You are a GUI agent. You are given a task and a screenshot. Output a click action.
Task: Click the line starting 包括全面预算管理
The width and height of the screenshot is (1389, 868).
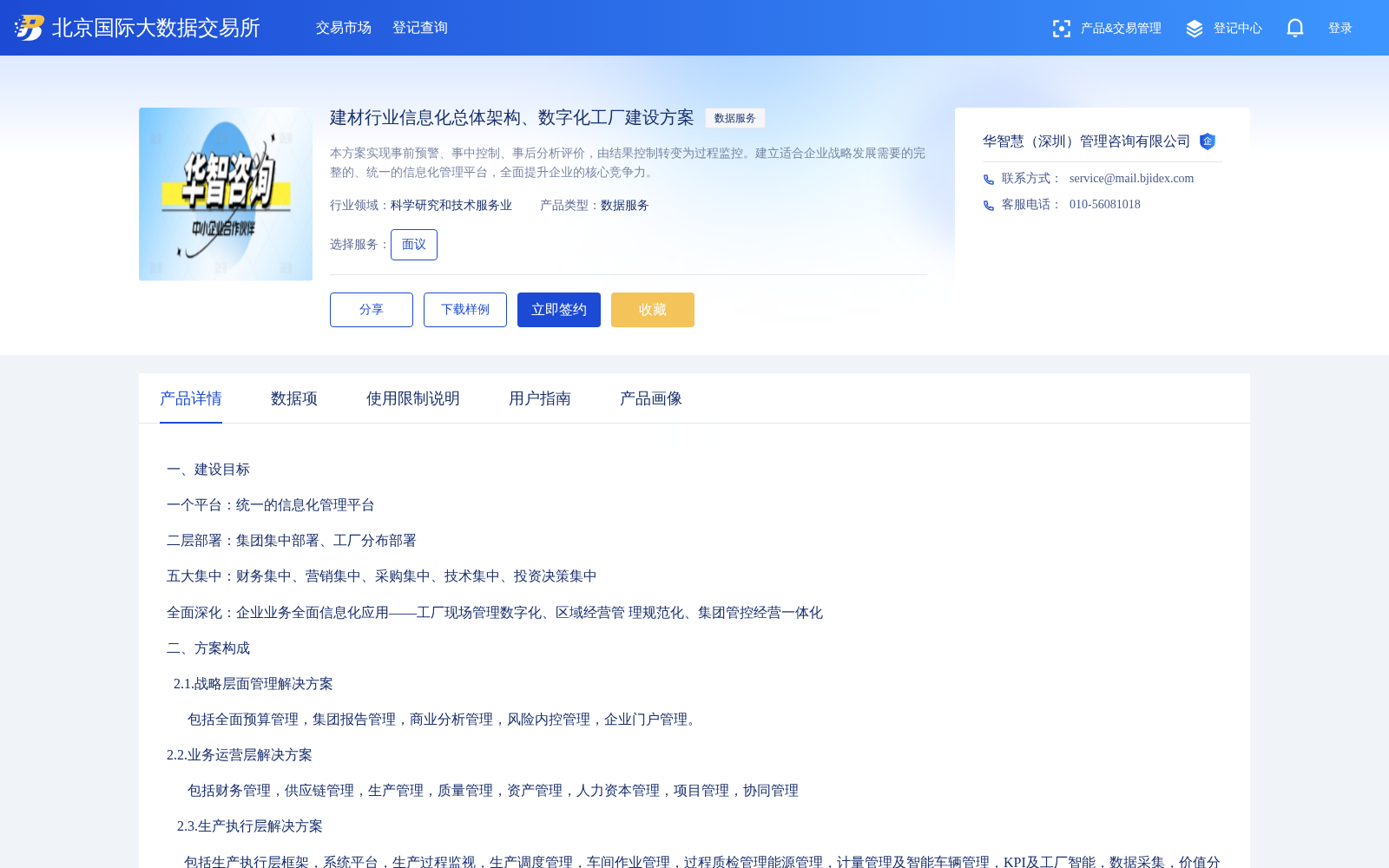click(x=444, y=720)
